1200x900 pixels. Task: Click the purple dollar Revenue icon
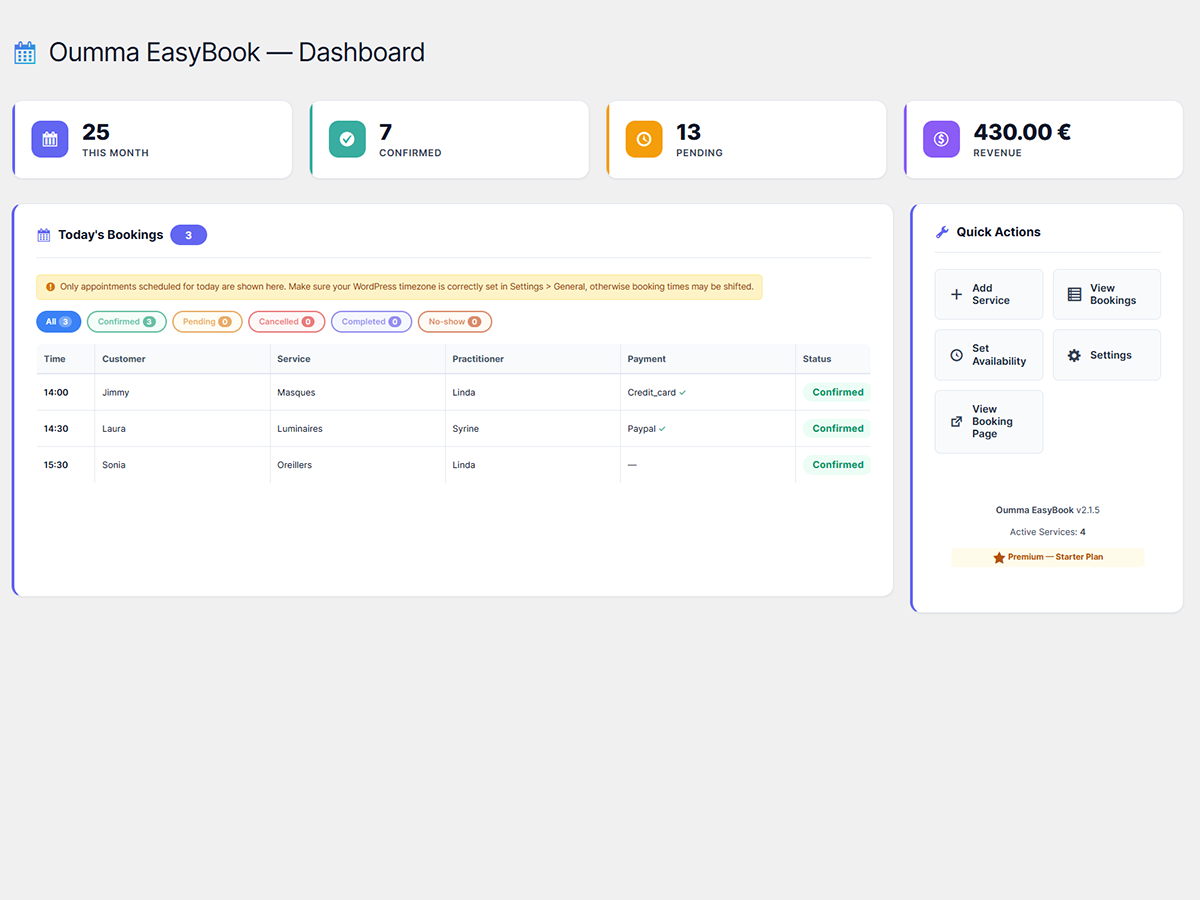click(x=941, y=139)
